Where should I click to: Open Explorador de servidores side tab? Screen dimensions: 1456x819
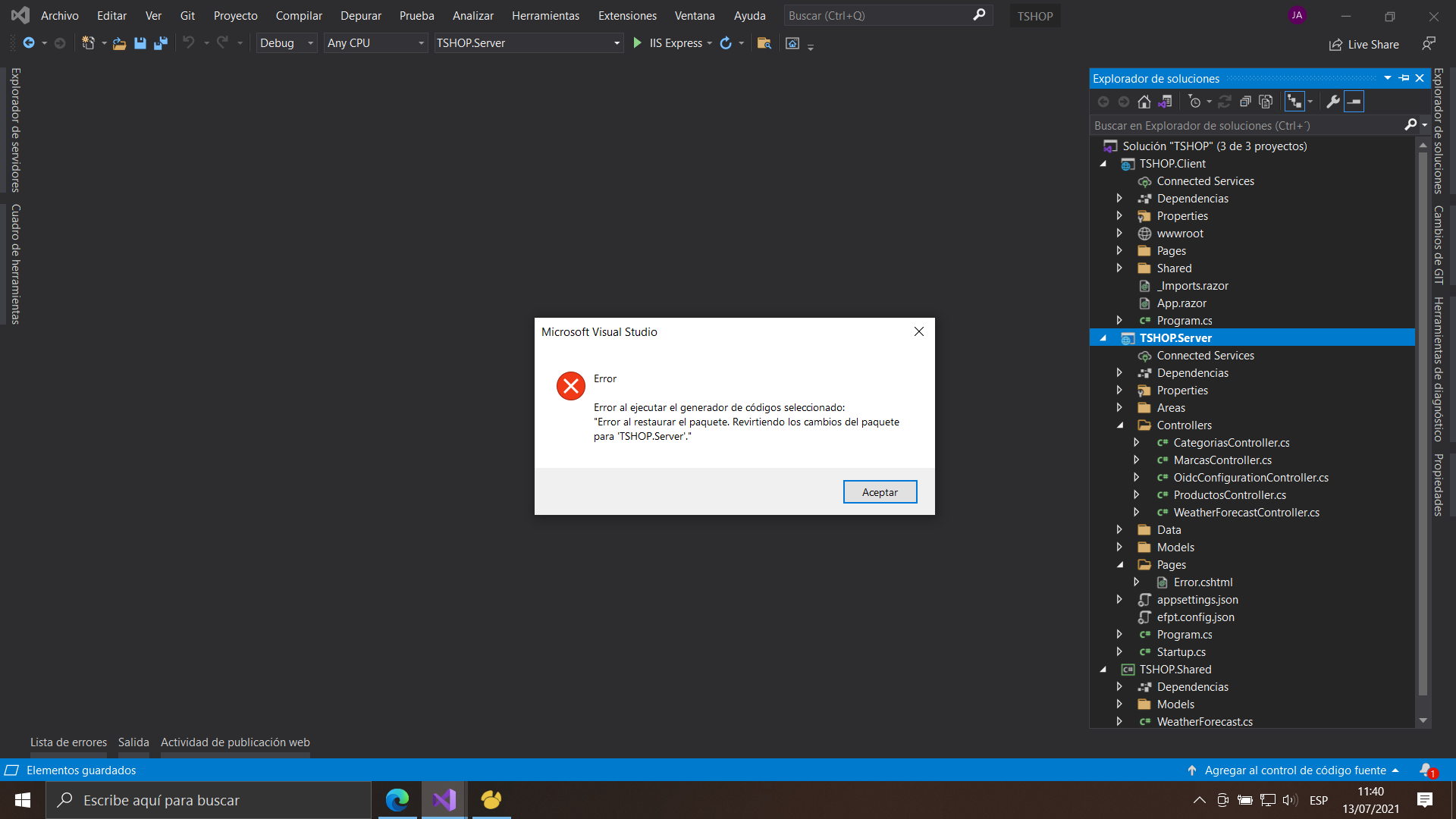coord(15,130)
